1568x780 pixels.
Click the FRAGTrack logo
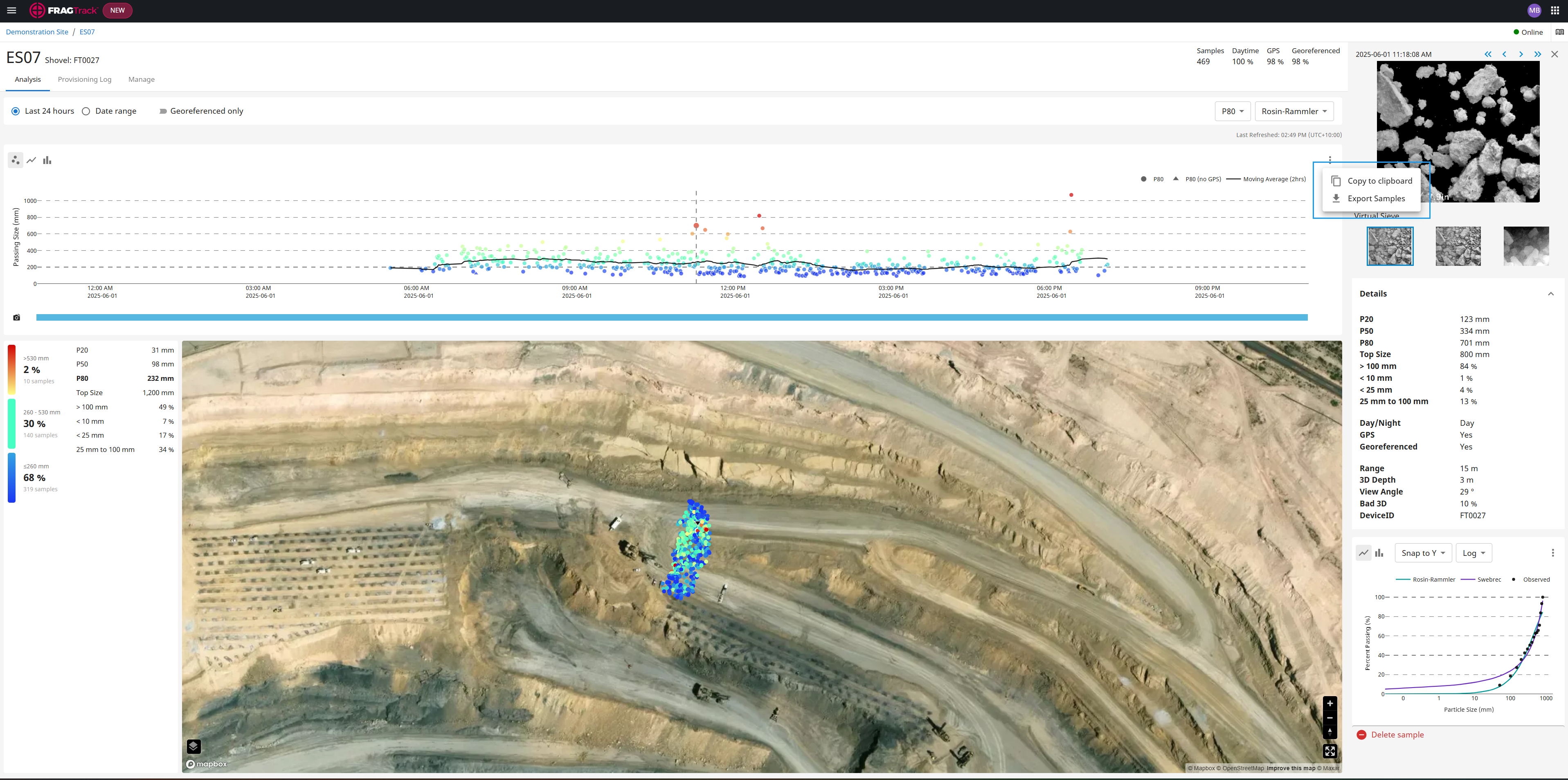[63, 10]
